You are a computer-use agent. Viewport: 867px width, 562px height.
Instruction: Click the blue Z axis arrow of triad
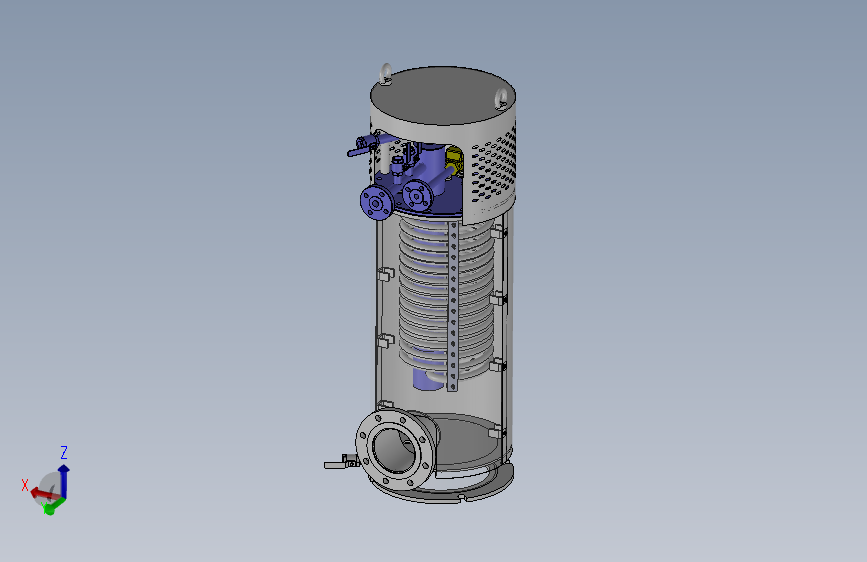pos(64,481)
